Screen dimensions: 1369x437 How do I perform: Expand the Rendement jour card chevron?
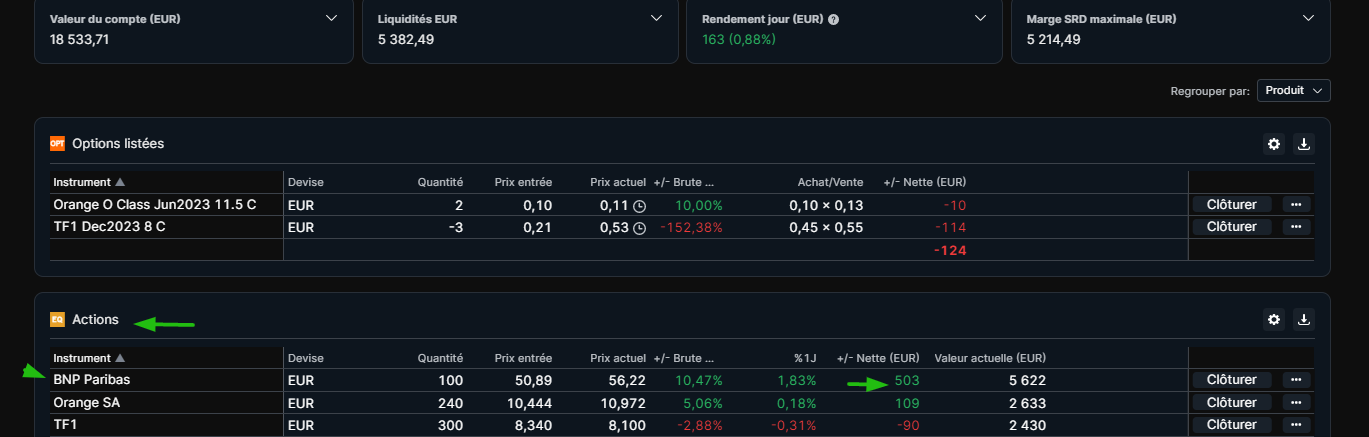coord(982,18)
